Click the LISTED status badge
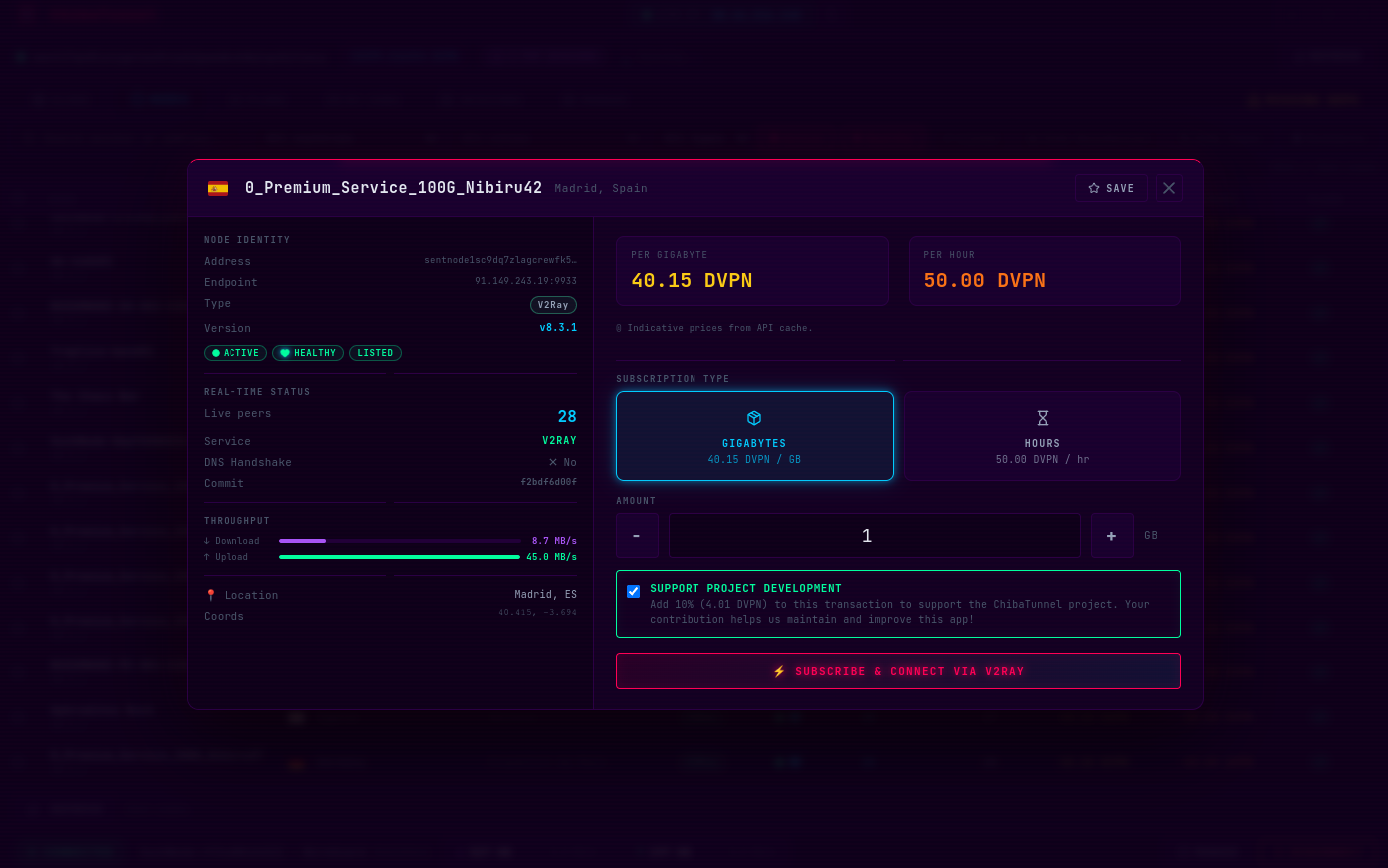Viewport: 1388px width, 868px height. pyautogui.click(x=375, y=353)
